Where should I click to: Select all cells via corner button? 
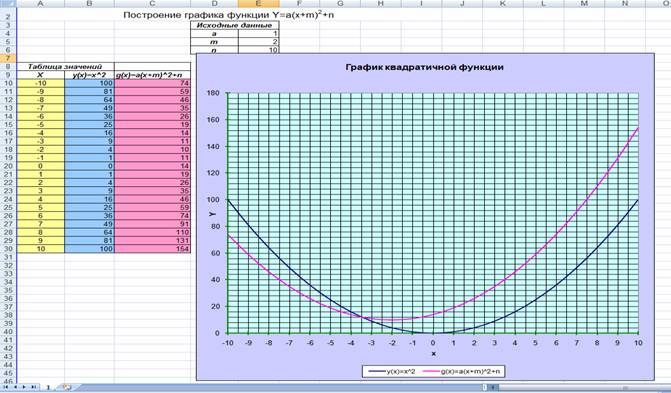tap(8, 3)
